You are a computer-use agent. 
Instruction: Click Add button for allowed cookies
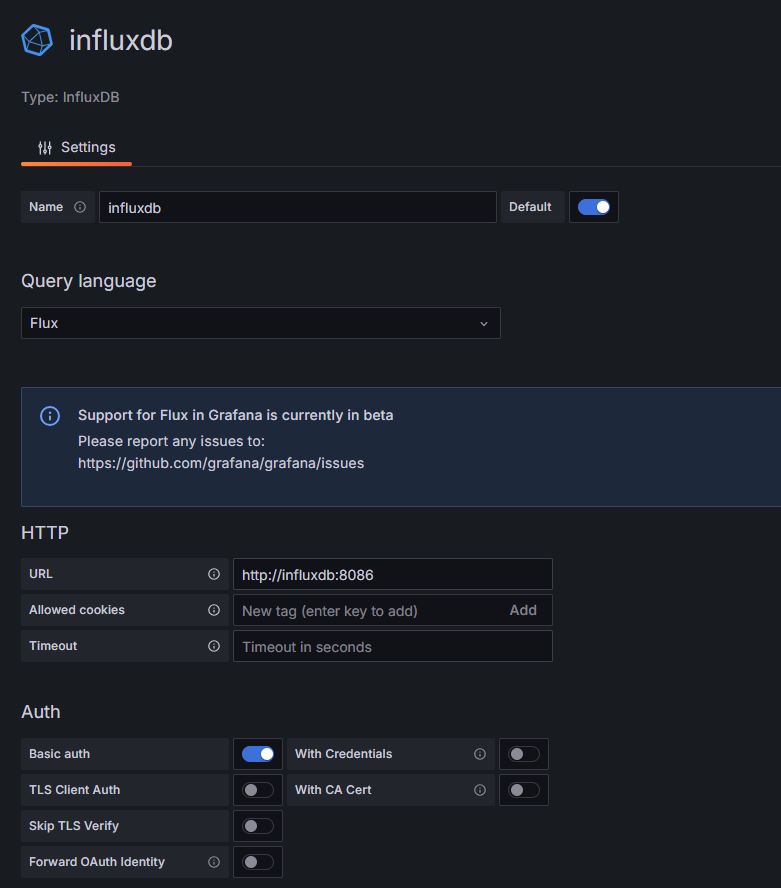(523, 610)
